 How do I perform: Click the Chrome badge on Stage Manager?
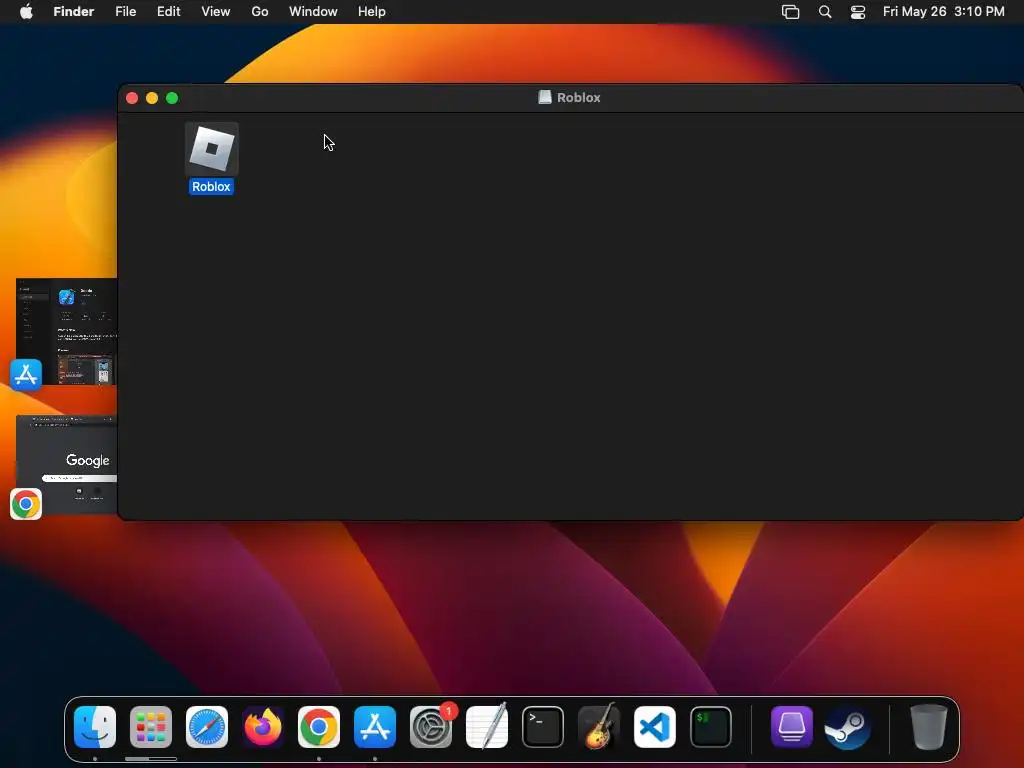(x=26, y=504)
